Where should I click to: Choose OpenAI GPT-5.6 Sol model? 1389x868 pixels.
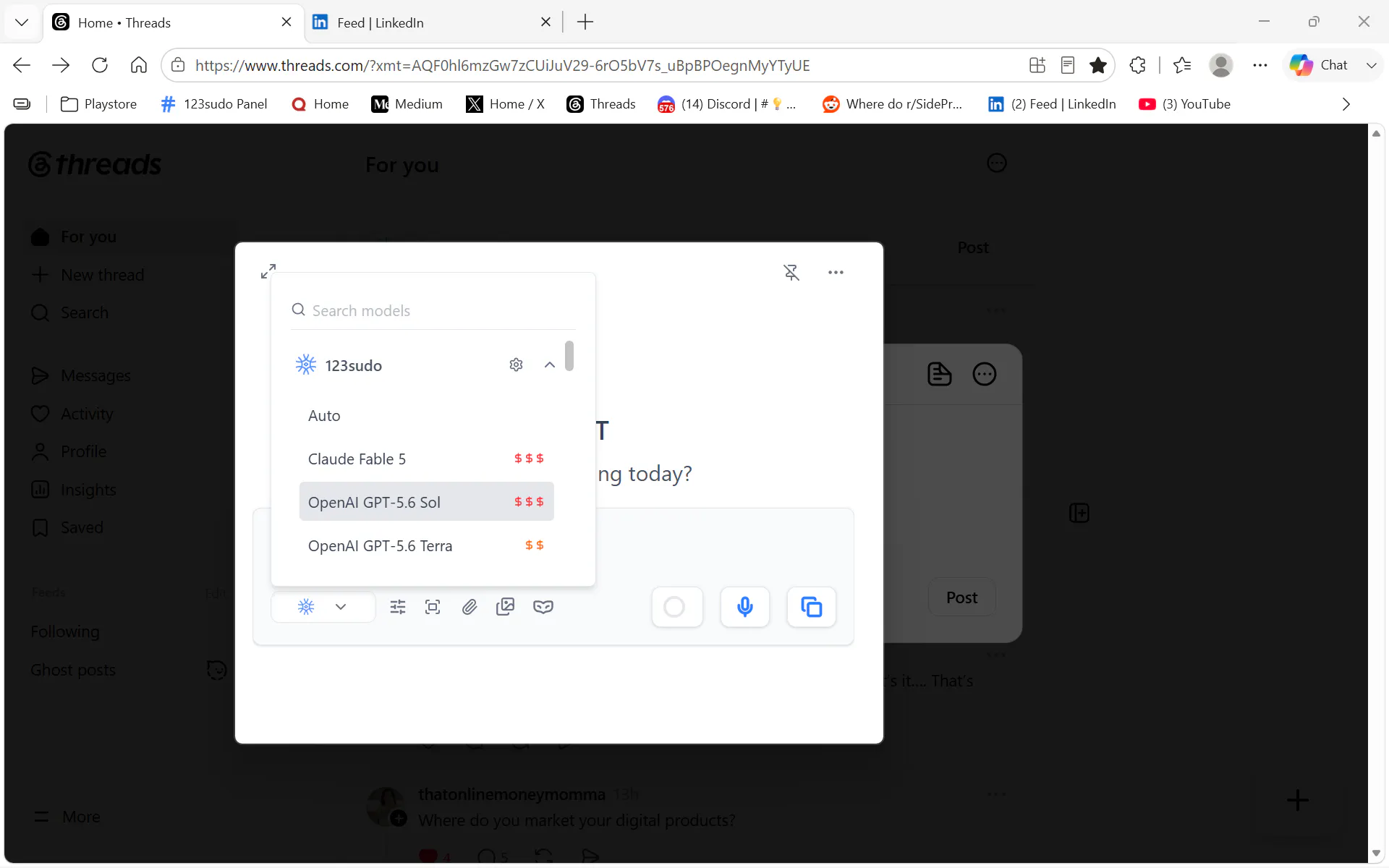coord(427,502)
